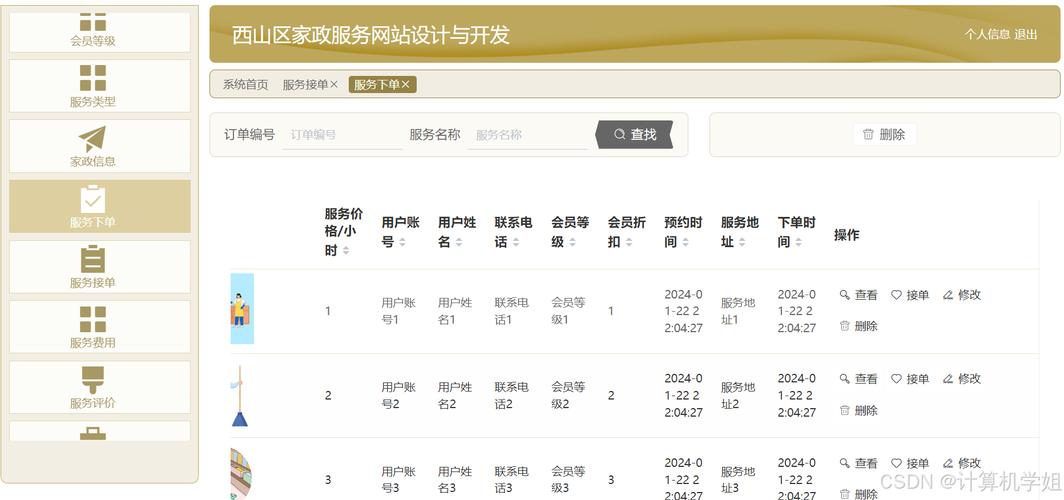Open the 服务接单 clipboard icon
The image size is (1064, 500).
pyautogui.click(x=93, y=260)
